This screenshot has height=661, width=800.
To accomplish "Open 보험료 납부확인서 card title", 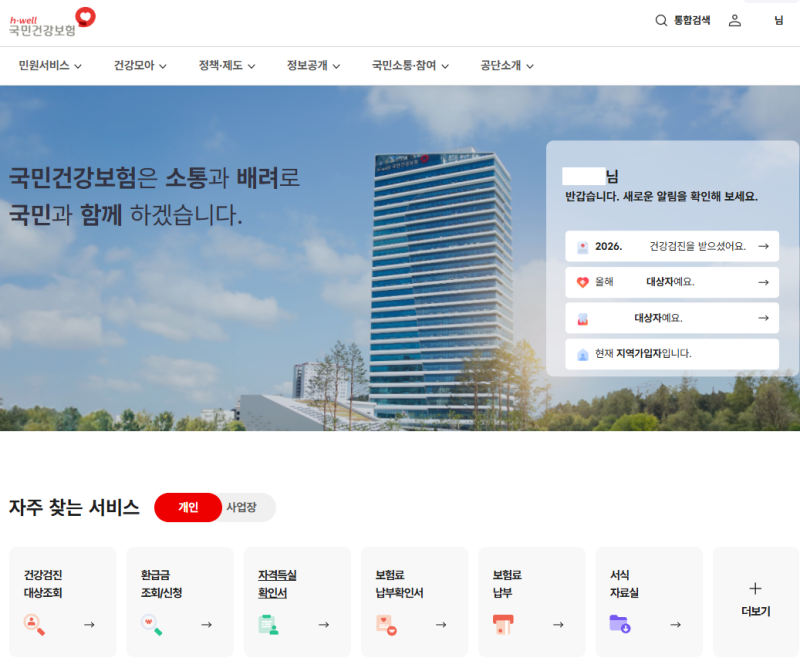I will point(399,584).
